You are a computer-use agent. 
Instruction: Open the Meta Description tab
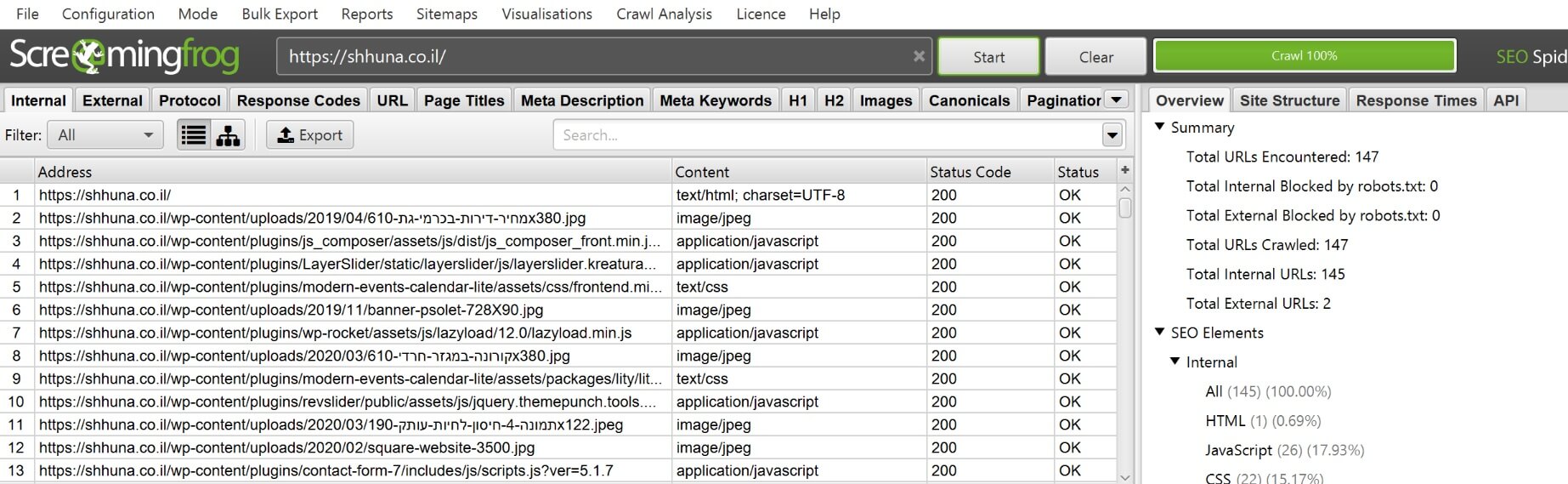582,100
